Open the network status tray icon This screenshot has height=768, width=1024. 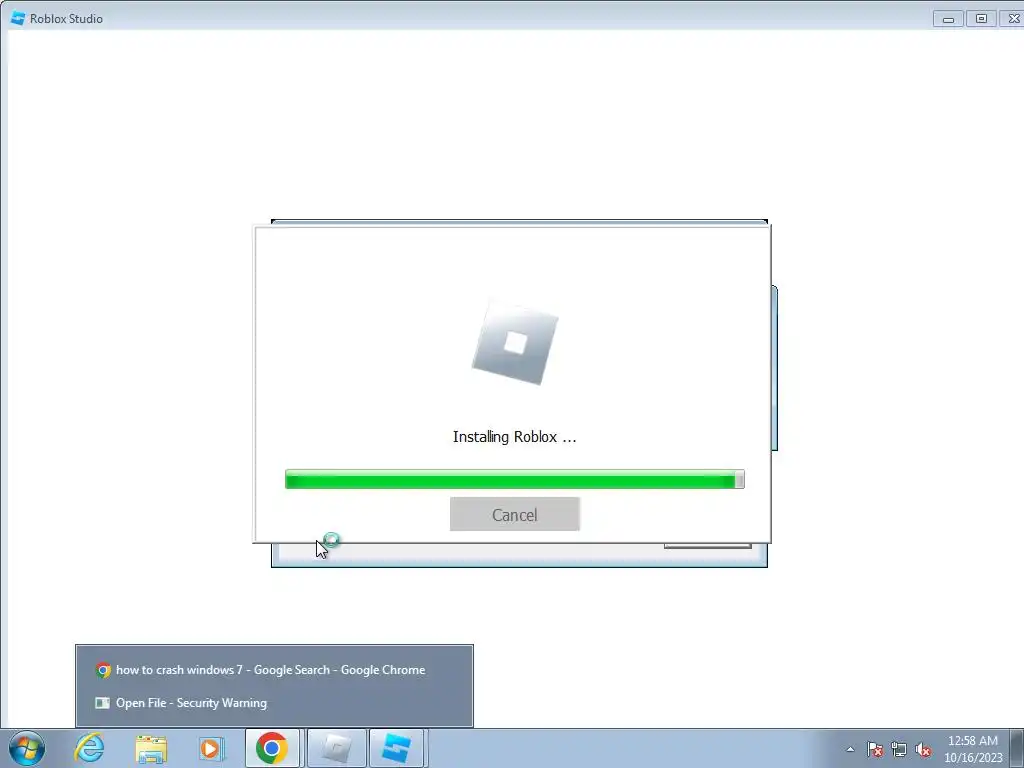pyautogui.click(x=899, y=750)
